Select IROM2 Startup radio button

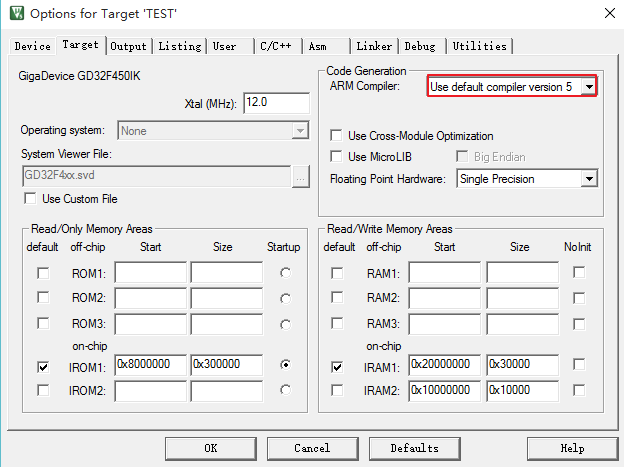point(285,390)
